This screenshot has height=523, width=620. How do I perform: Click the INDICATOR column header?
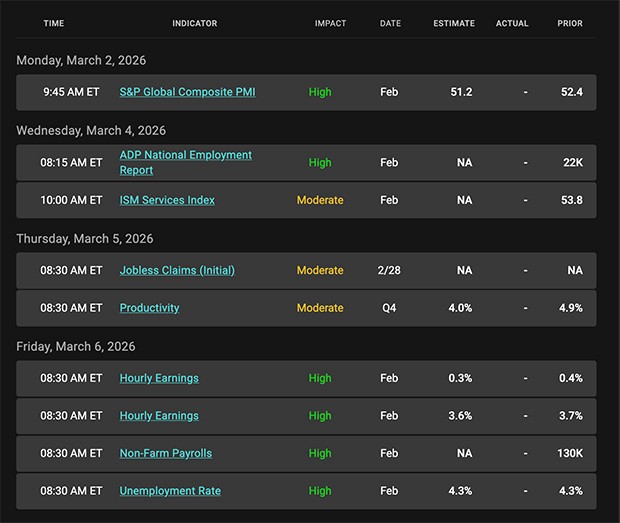click(194, 23)
